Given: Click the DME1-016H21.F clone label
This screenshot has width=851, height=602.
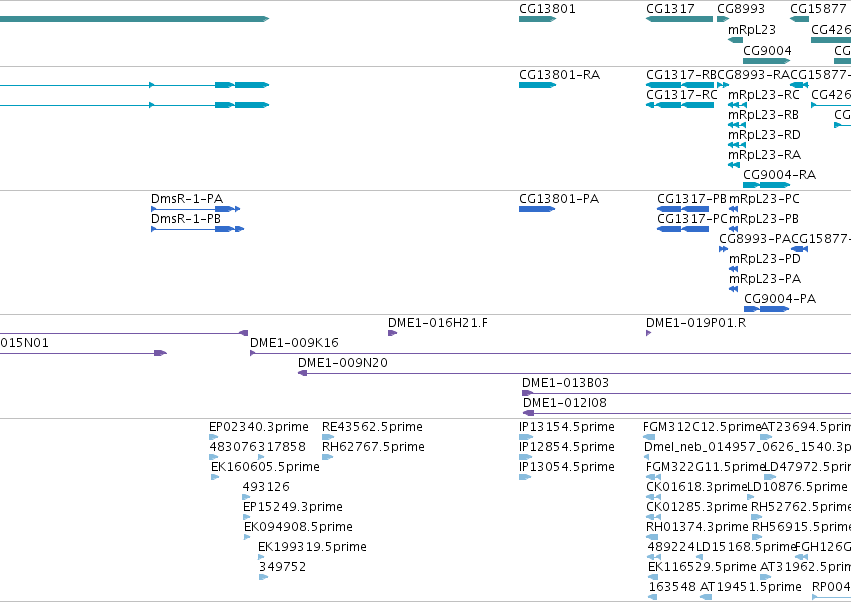Looking at the screenshot, I should pos(437,323).
